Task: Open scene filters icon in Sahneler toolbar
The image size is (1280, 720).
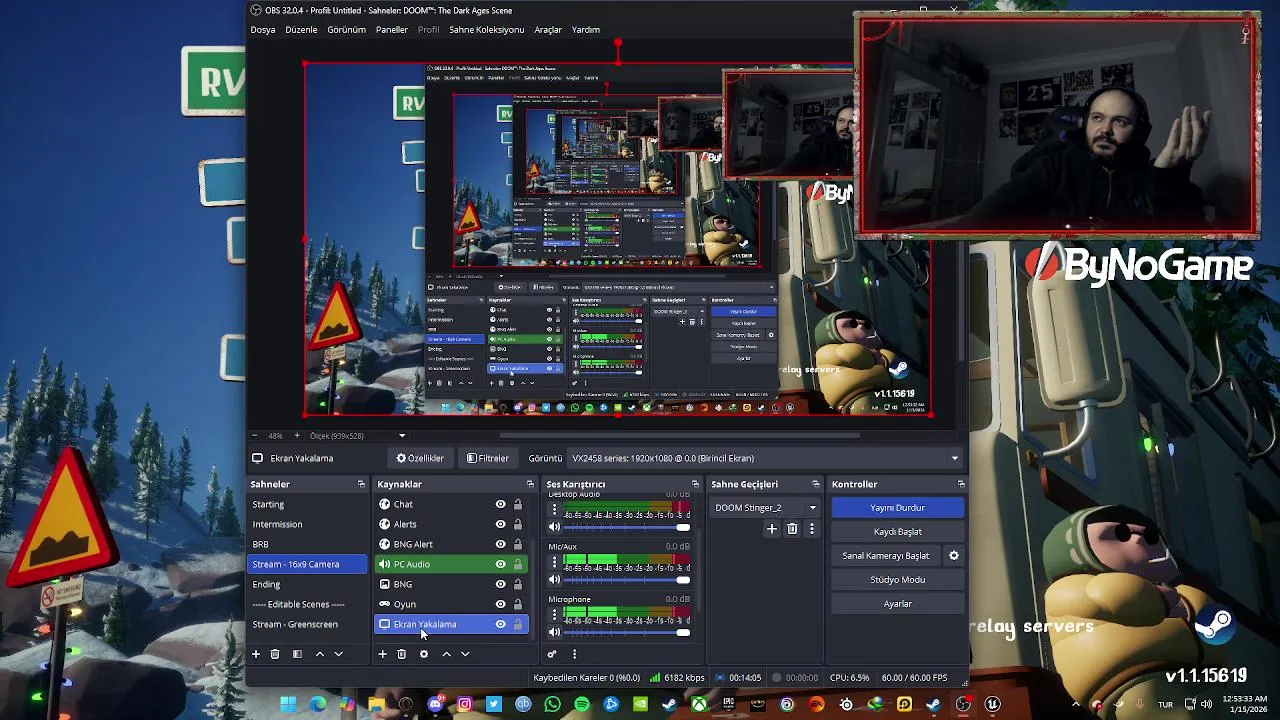Action: coord(297,654)
